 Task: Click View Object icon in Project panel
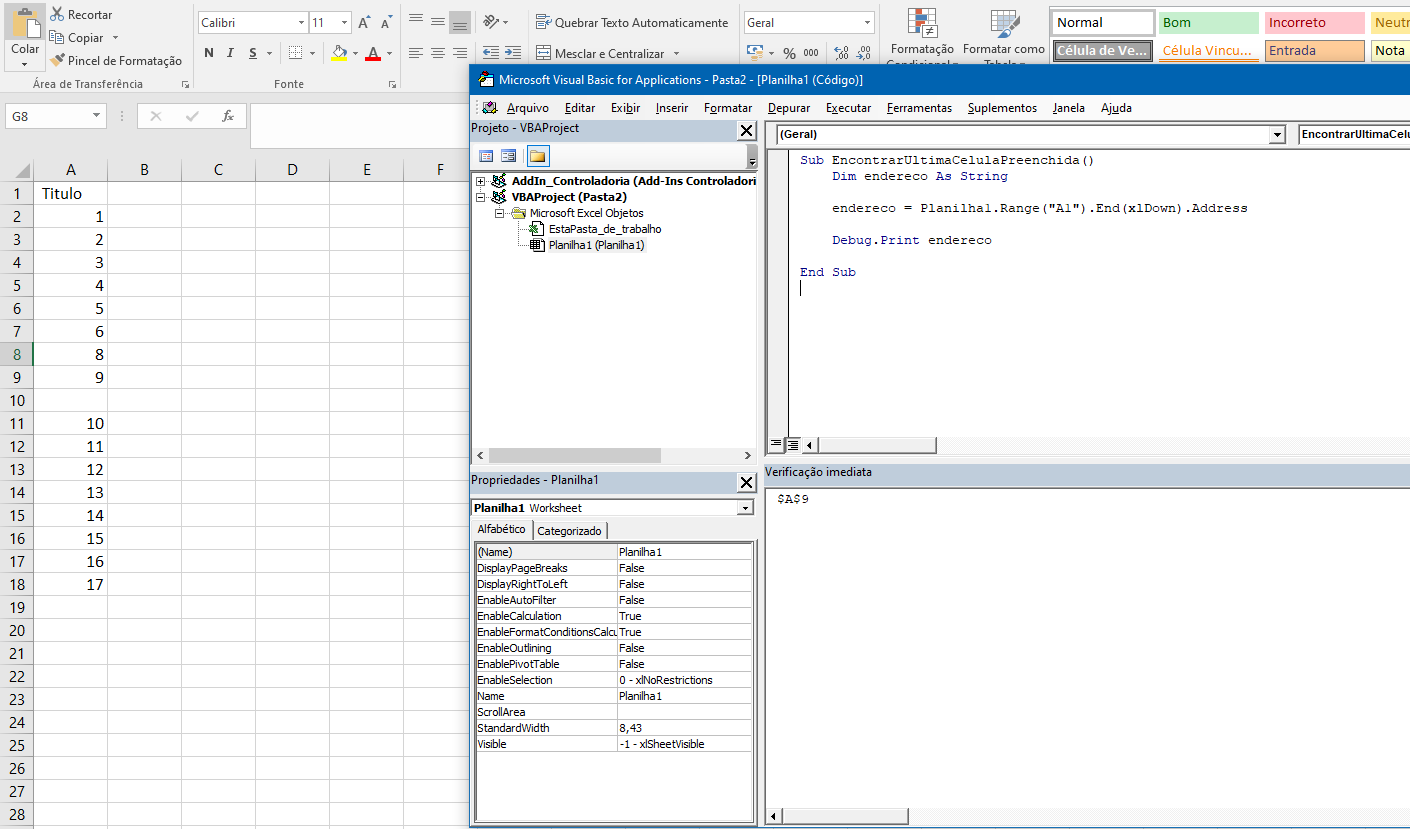click(509, 156)
